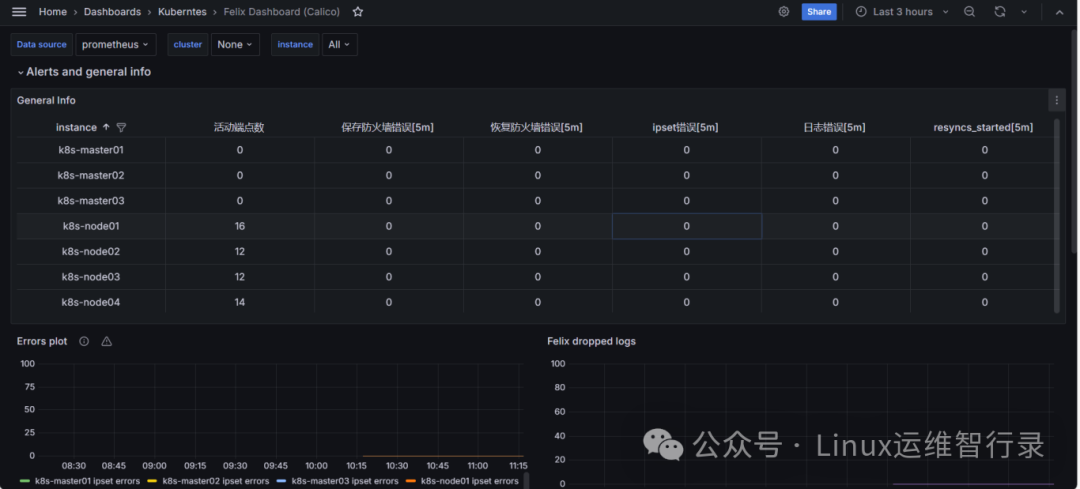
Task: Go to Home breadcrumb
Action: pos(52,12)
